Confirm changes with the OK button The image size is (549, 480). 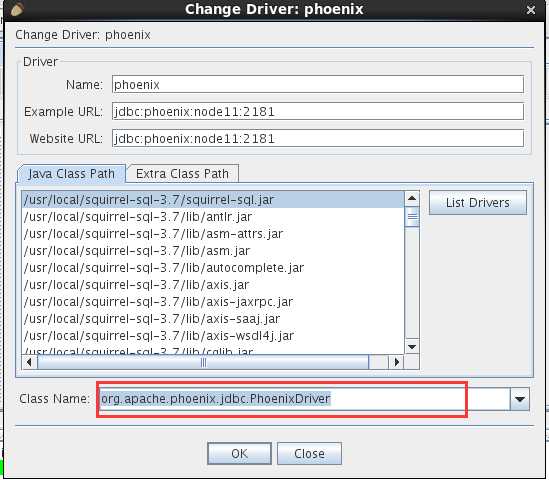pyautogui.click(x=239, y=453)
